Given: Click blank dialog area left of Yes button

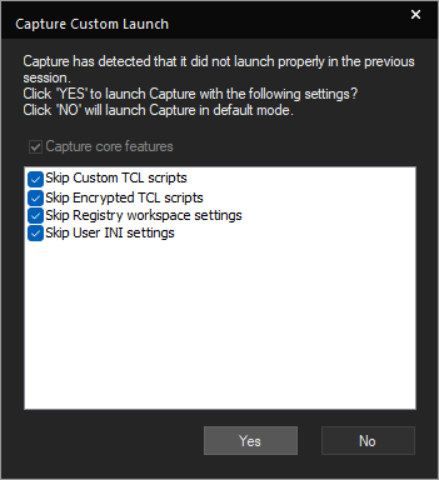Looking at the screenshot, I should [x=110, y=441].
